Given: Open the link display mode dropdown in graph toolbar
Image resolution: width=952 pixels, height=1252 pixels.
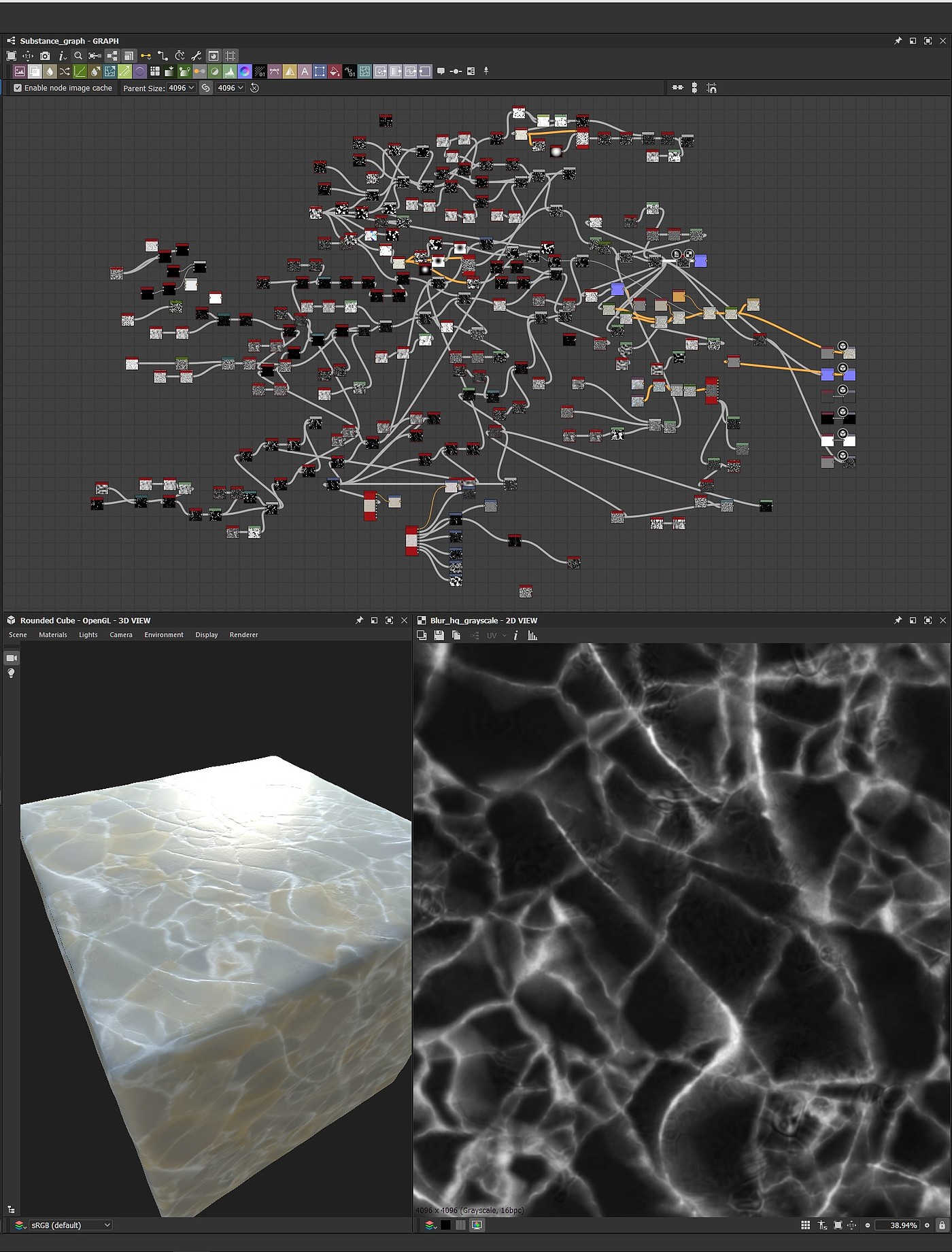Looking at the screenshot, I should tap(146, 56).
